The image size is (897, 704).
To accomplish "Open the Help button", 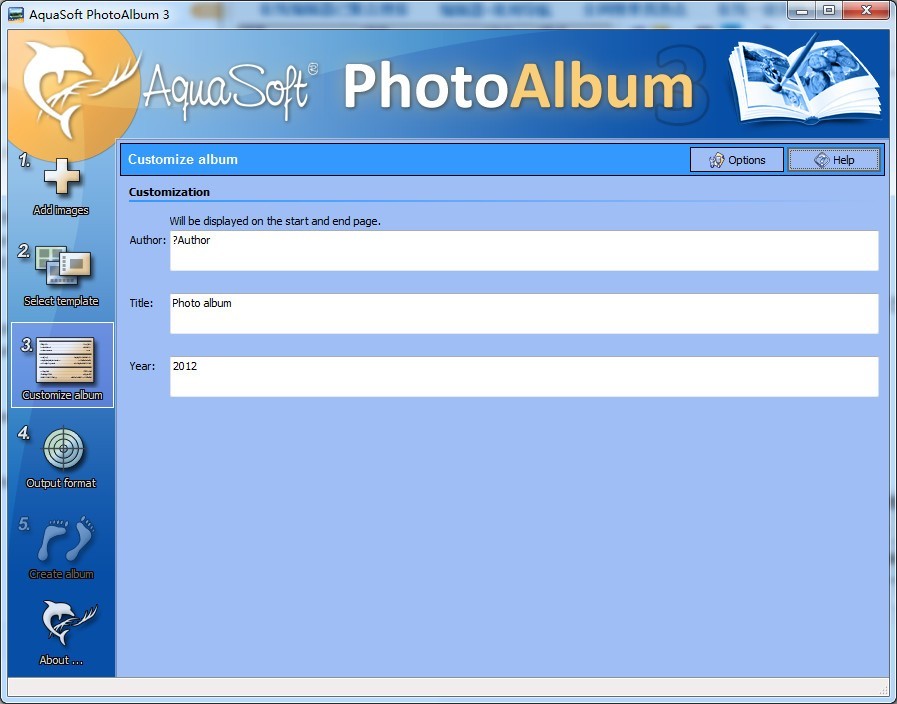I will (833, 159).
